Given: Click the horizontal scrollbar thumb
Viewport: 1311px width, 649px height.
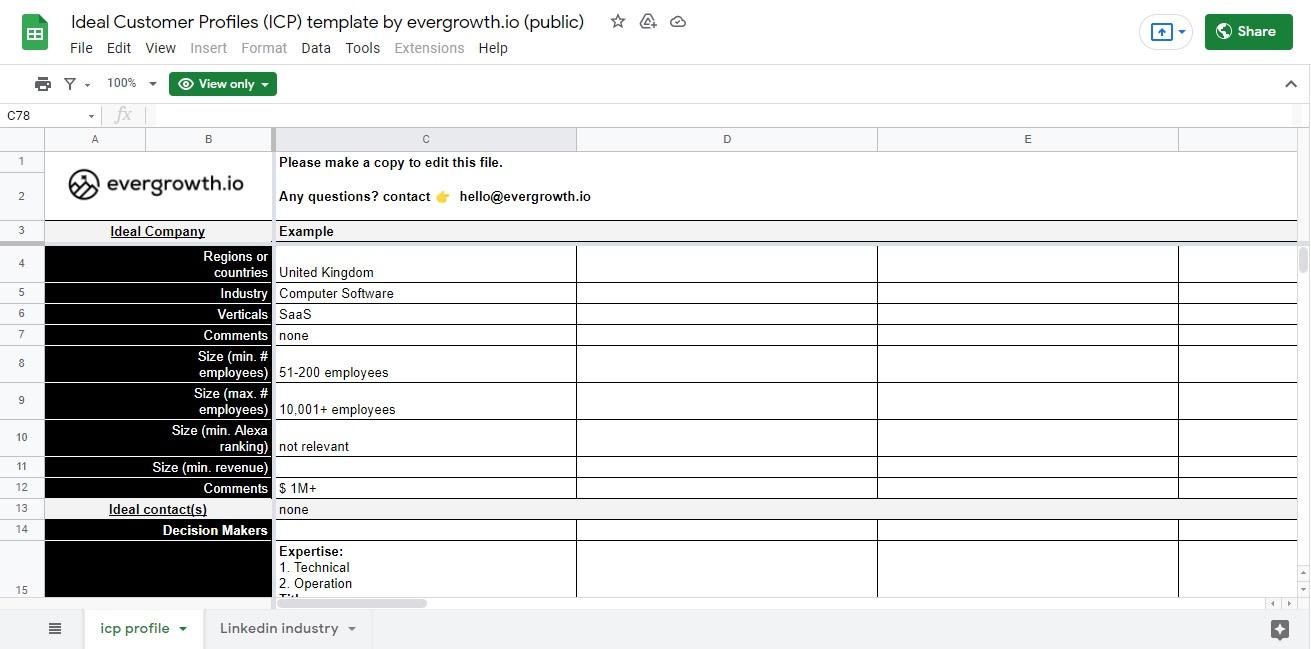Looking at the screenshot, I should click(x=351, y=603).
